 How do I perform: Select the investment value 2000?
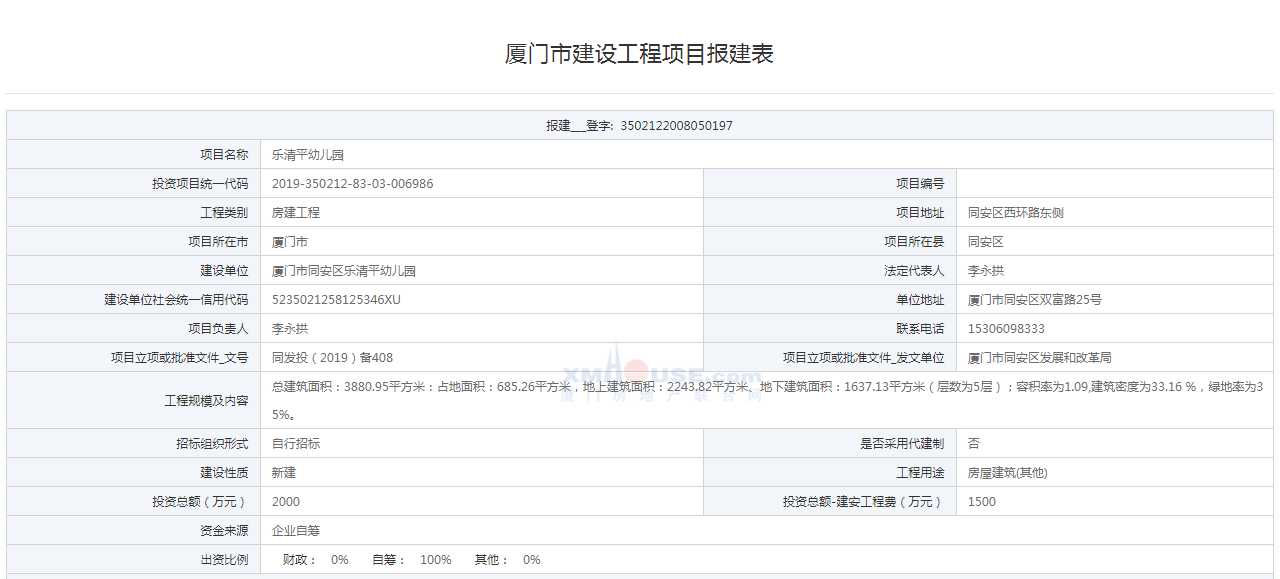286,502
